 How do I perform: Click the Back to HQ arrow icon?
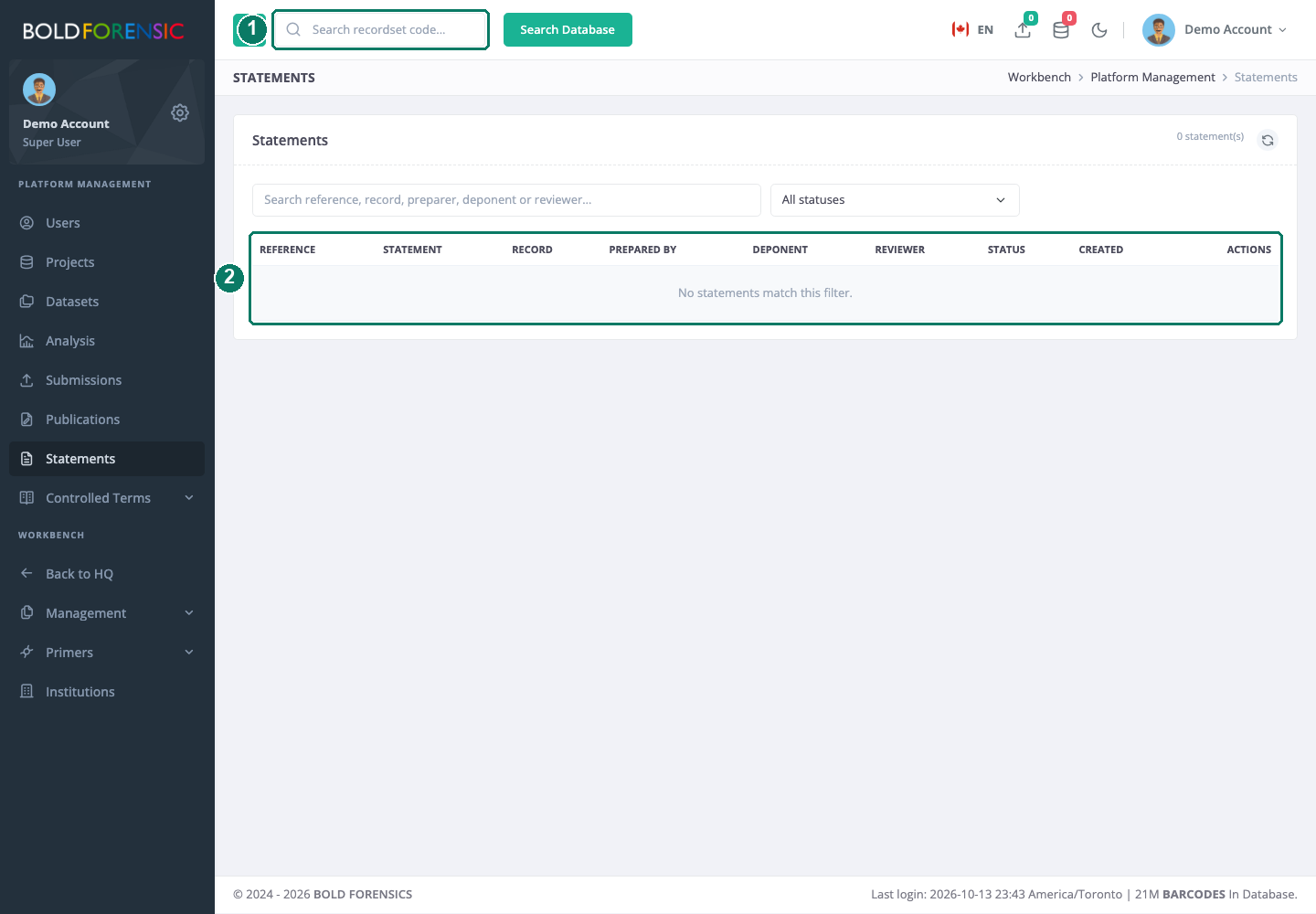tap(27, 574)
